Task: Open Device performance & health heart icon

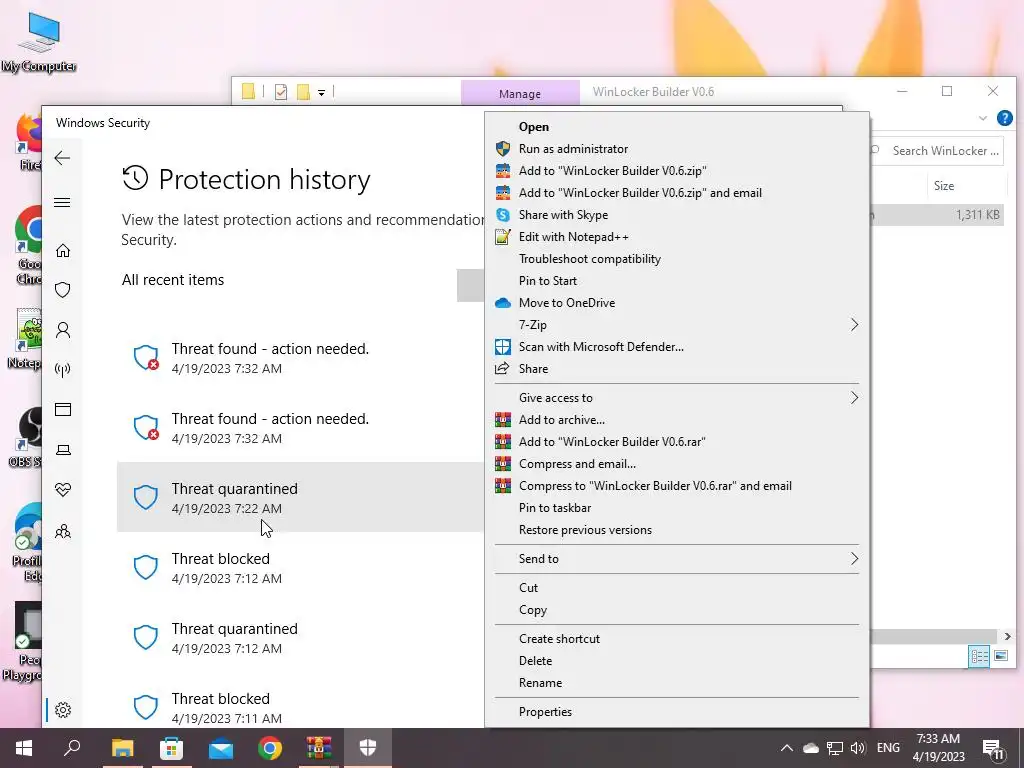Action: 63,490
